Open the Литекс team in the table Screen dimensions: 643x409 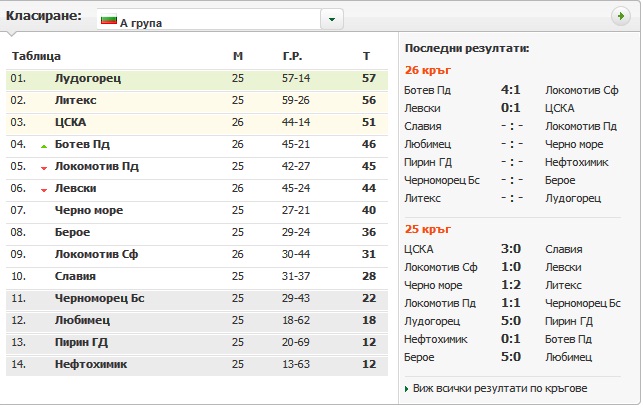click(x=75, y=101)
